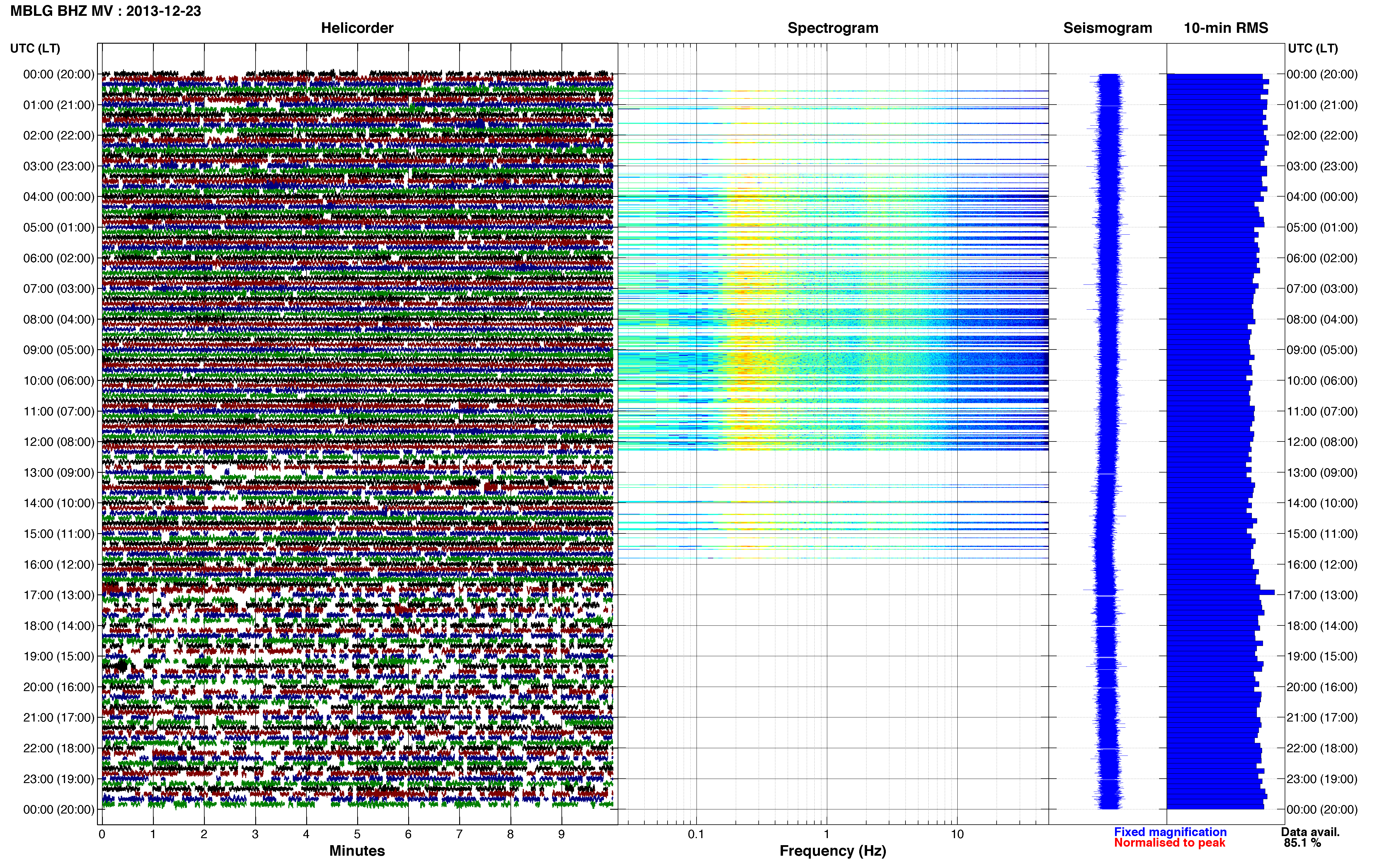Viewport: 1389px width, 868px height.
Task: Click '22:00 (18:00)' beside the RMS panel
Action: click(1322, 748)
